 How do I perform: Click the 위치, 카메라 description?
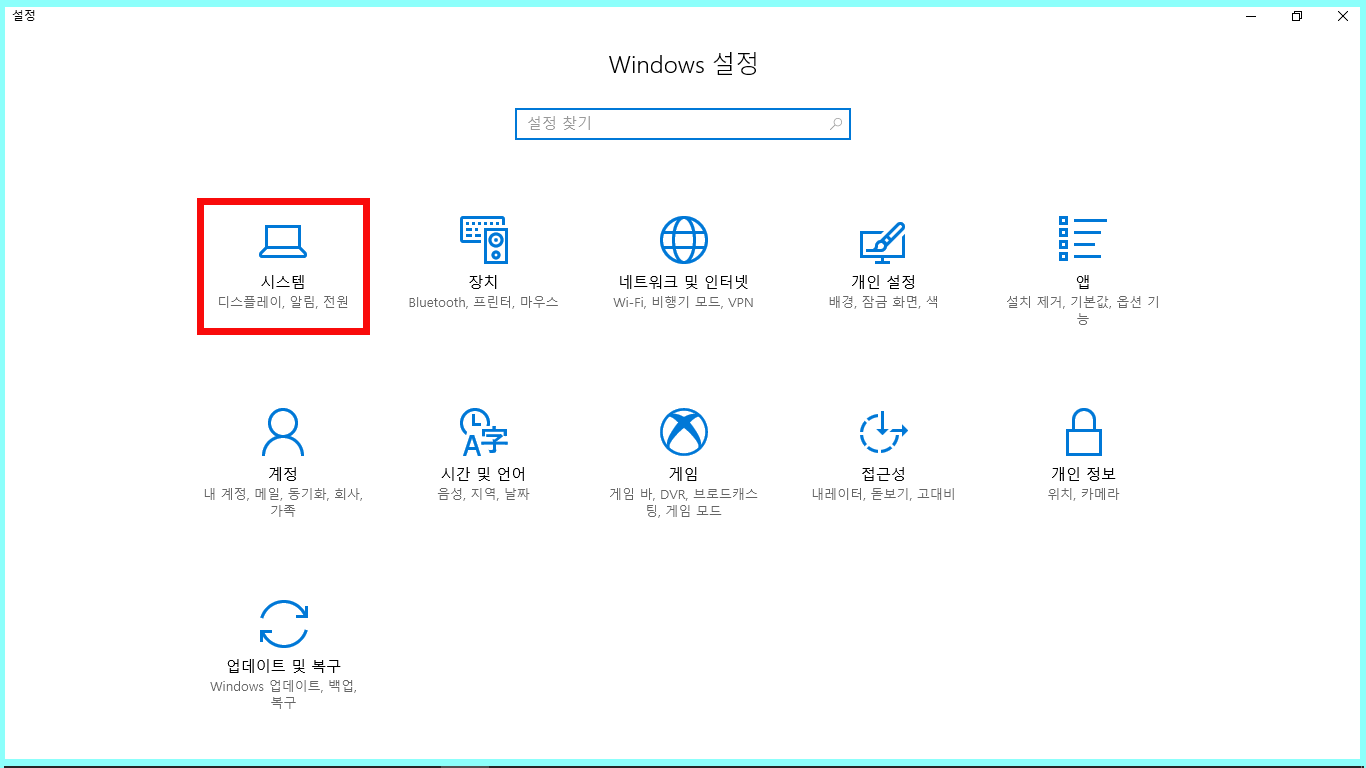tap(1083, 494)
